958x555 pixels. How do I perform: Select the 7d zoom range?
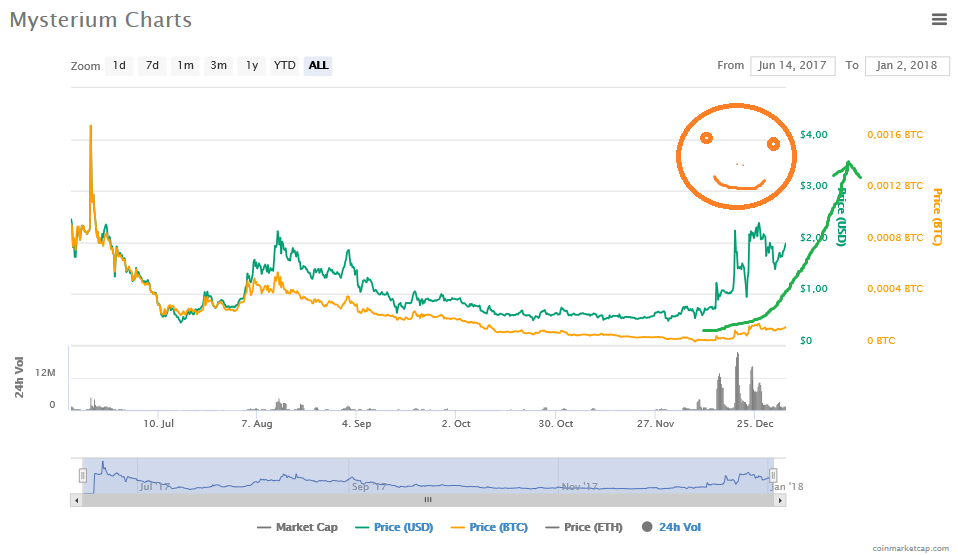point(152,65)
